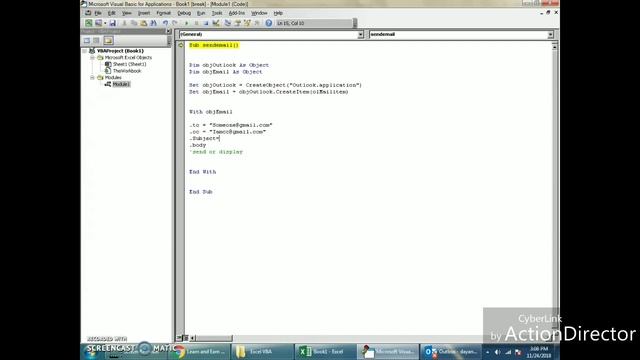The height and width of the screenshot is (360, 640).
Task: Click the Reset stop icon
Action: (206, 23)
